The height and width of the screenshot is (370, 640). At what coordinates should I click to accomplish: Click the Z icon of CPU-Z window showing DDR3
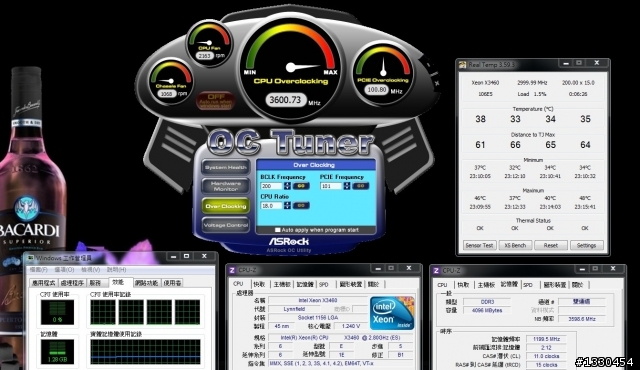point(436,270)
